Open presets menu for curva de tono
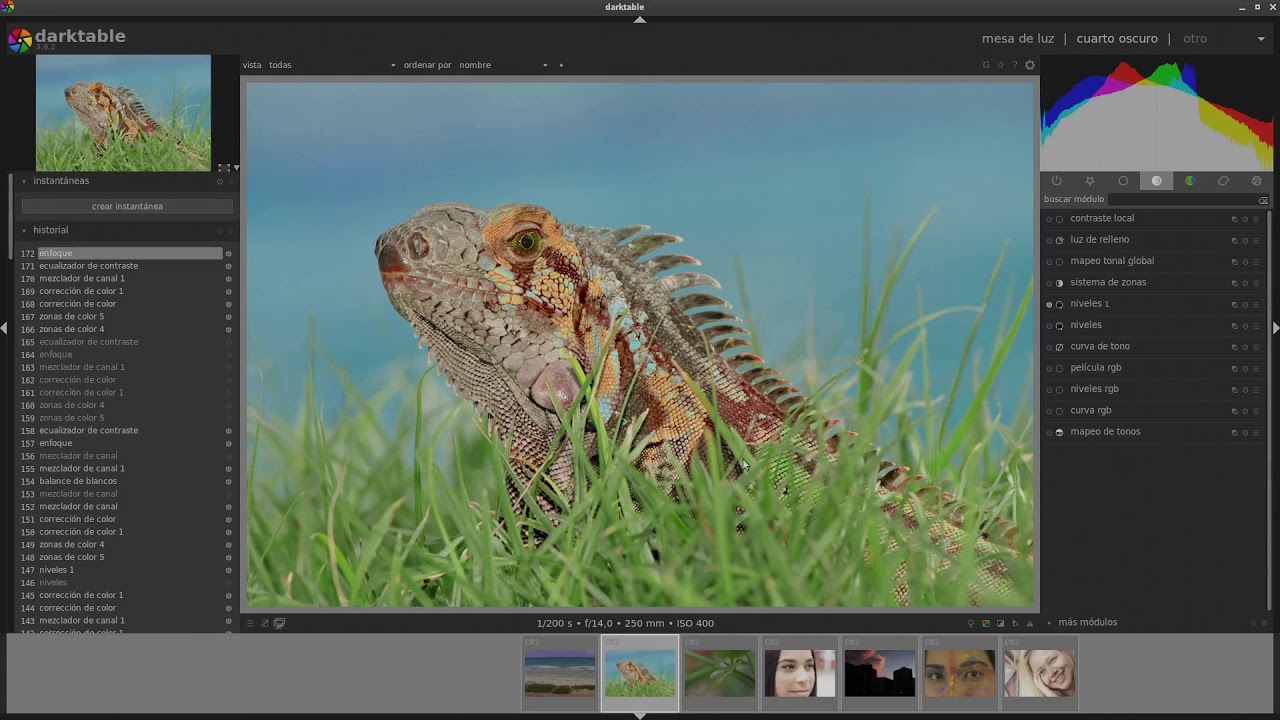The height and width of the screenshot is (720, 1280). tap(1256, 347)
